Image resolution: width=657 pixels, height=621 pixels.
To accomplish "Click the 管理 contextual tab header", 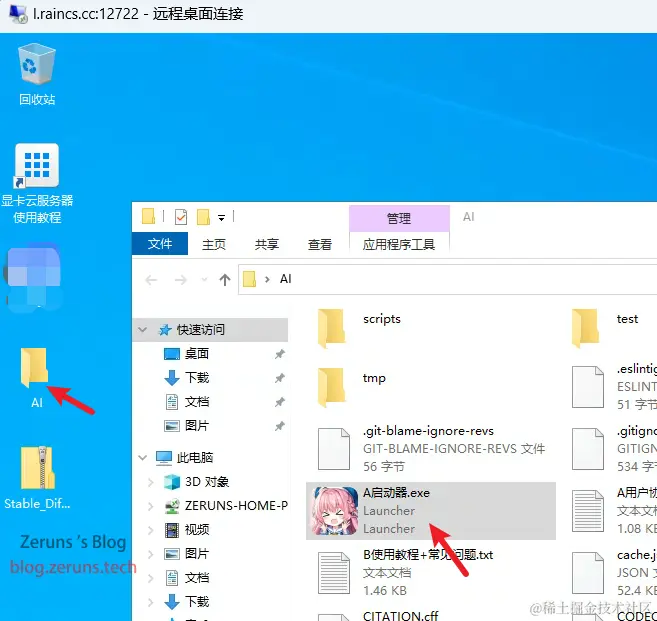I will point(399,218).
